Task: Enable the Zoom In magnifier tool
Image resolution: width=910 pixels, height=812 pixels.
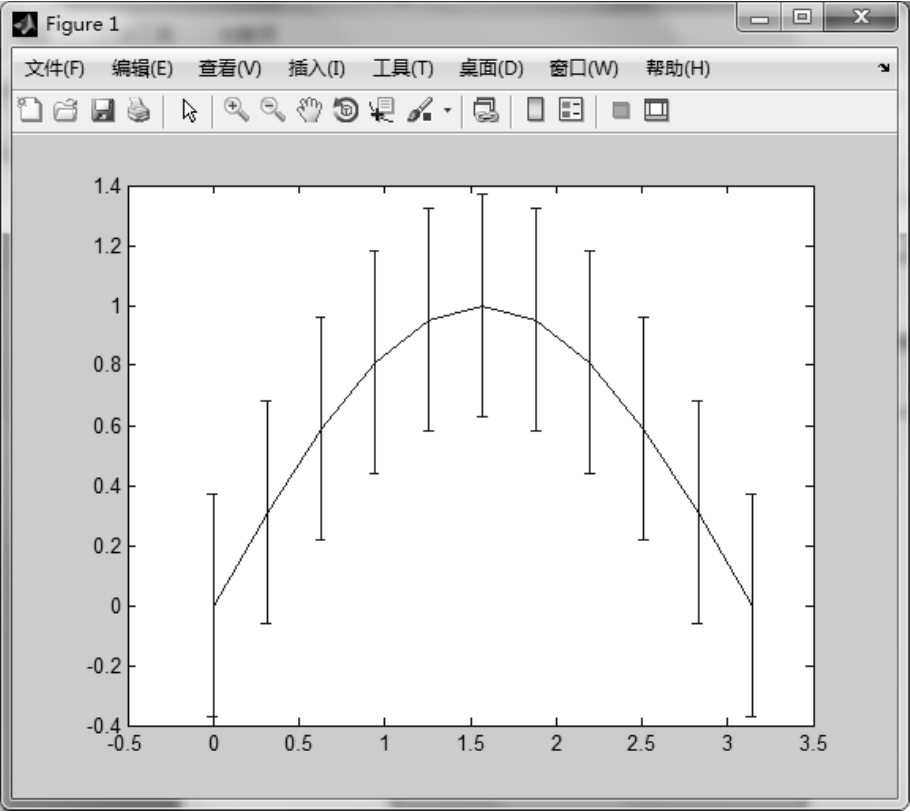Action: pos(236,111)
